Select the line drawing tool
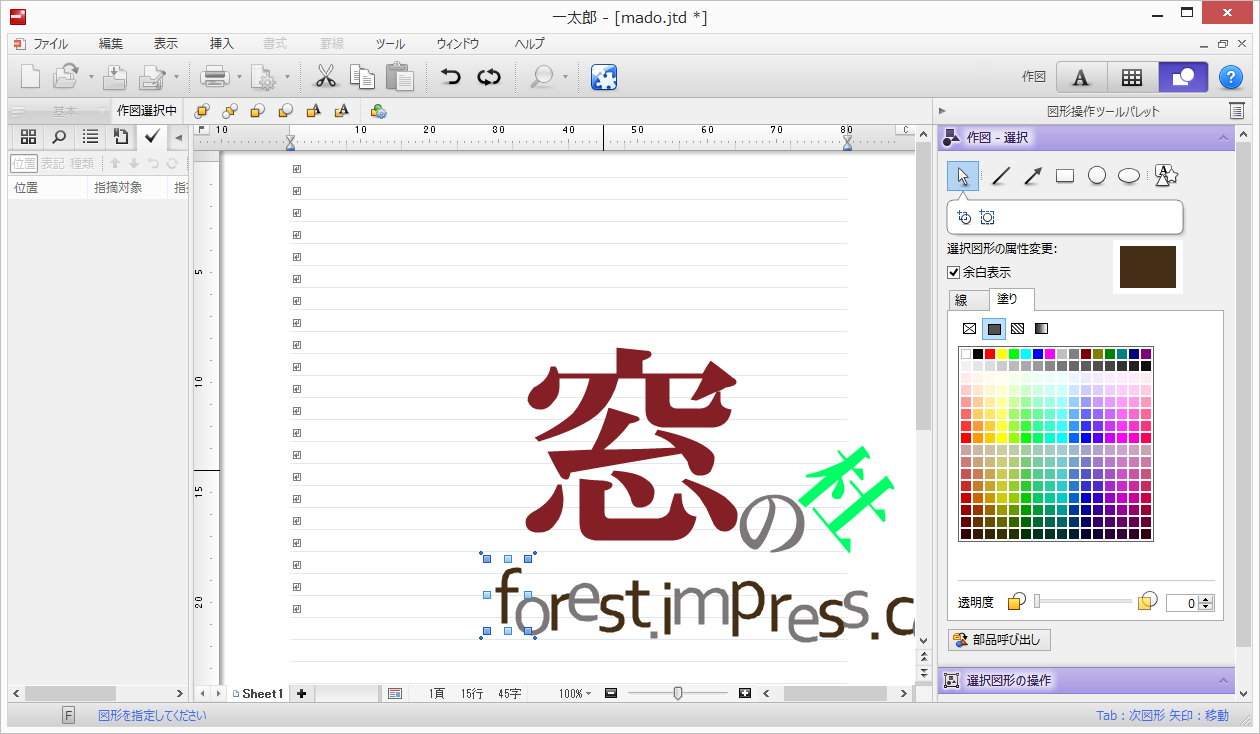The image size is (1260, 734). 1001,176
